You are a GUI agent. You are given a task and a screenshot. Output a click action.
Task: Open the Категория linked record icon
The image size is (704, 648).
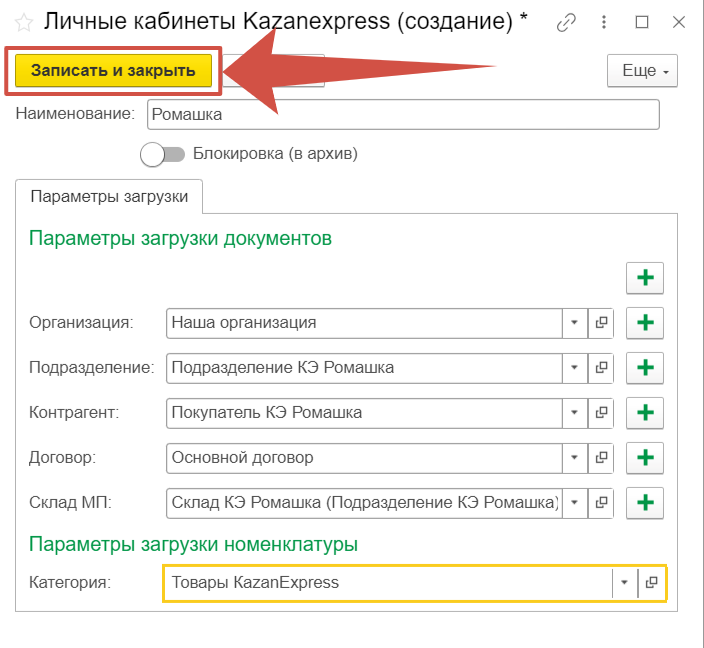[651, 583]
